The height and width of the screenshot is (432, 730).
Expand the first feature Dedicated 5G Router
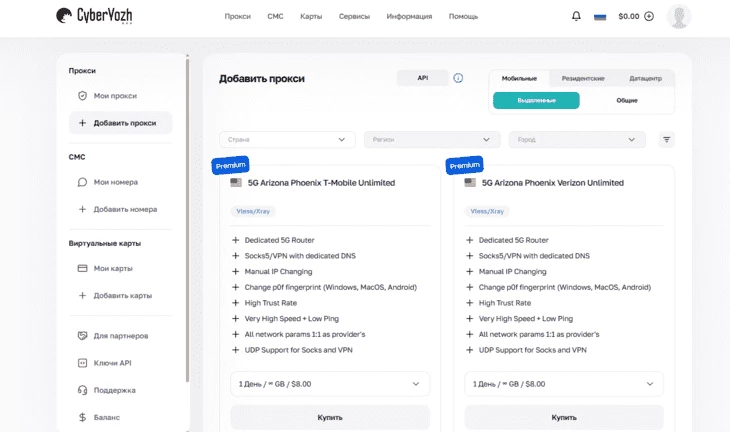coord(236,240)
